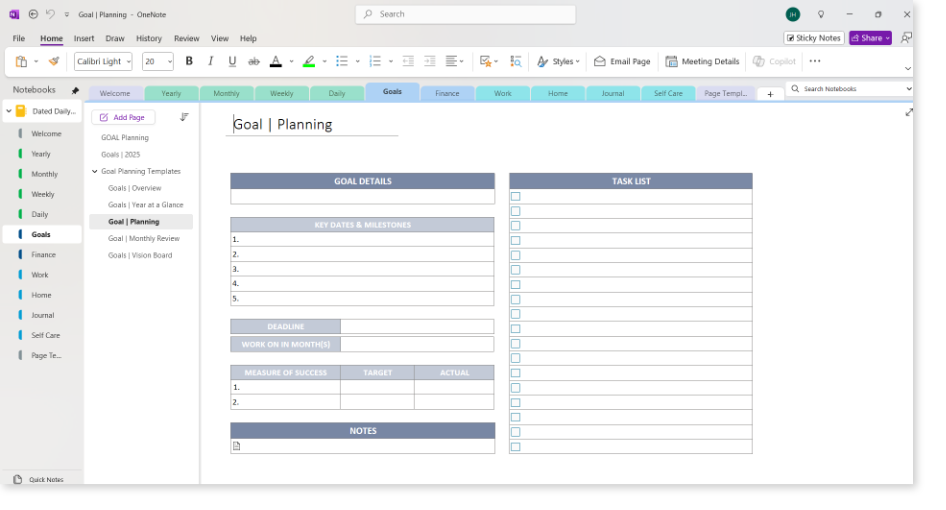Click Email Page
The height and width of the screenshot is (510, 946).
[622, 61]
